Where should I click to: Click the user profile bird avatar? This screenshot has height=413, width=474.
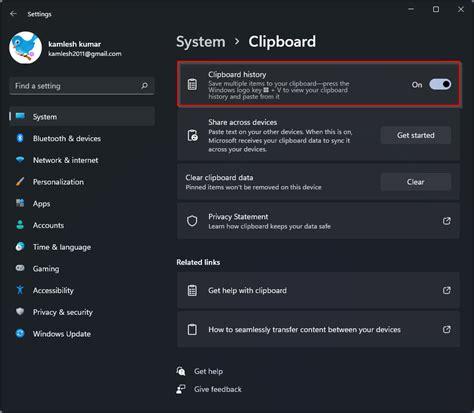pos(26,48)
